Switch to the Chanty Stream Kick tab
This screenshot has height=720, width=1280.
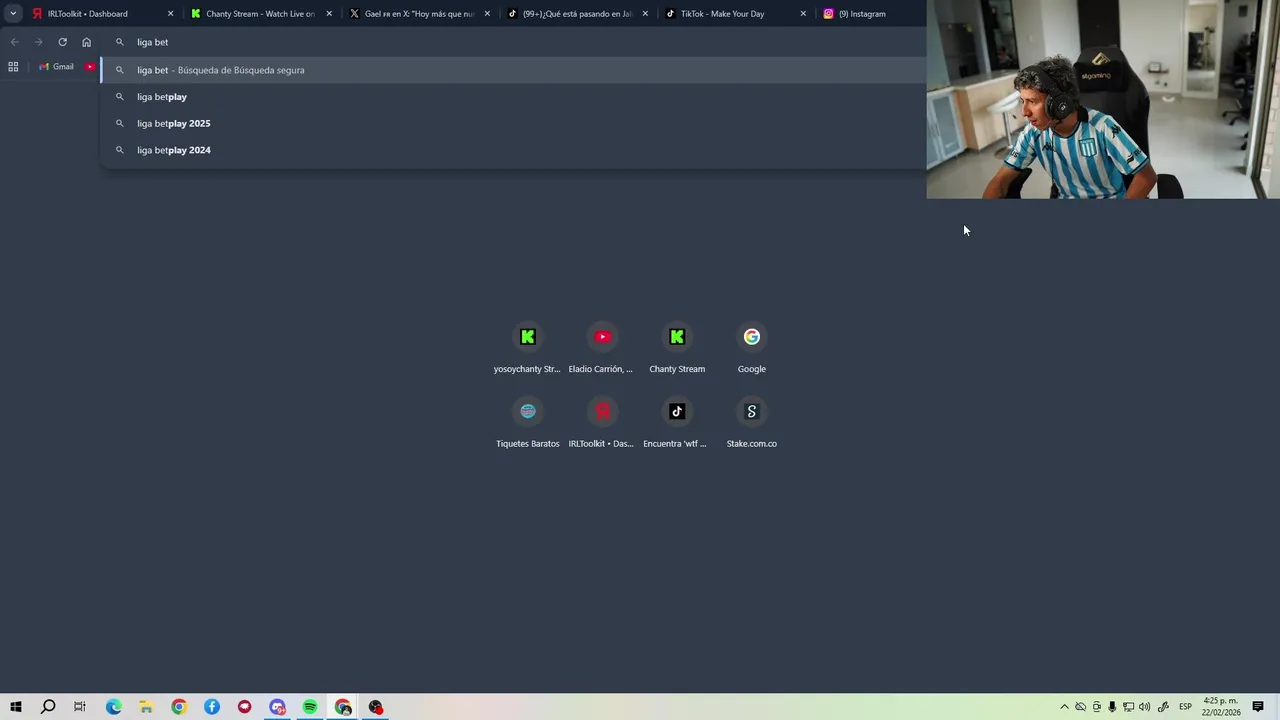pyautogui.click(x=261, y=14)
